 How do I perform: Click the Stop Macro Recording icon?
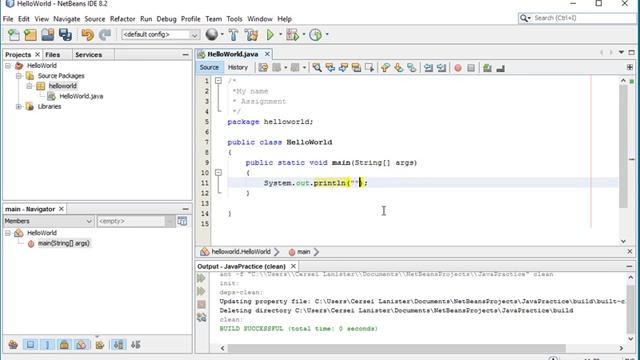click(471, 68)
